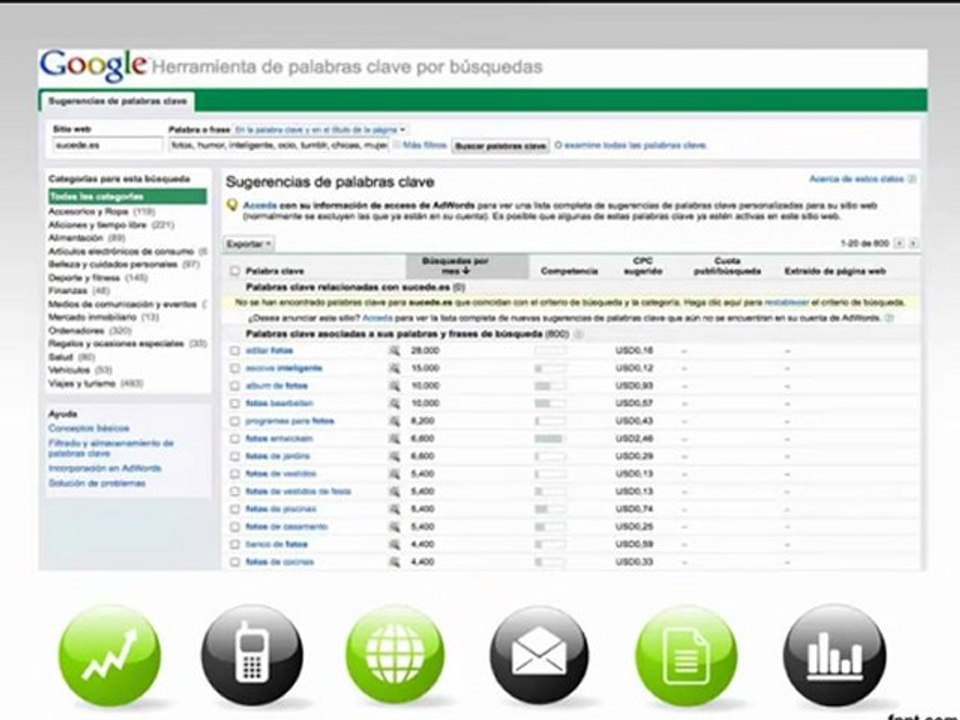Open the 'Exportar' dropdown
The image size is (960, 720).
[249, 244]
